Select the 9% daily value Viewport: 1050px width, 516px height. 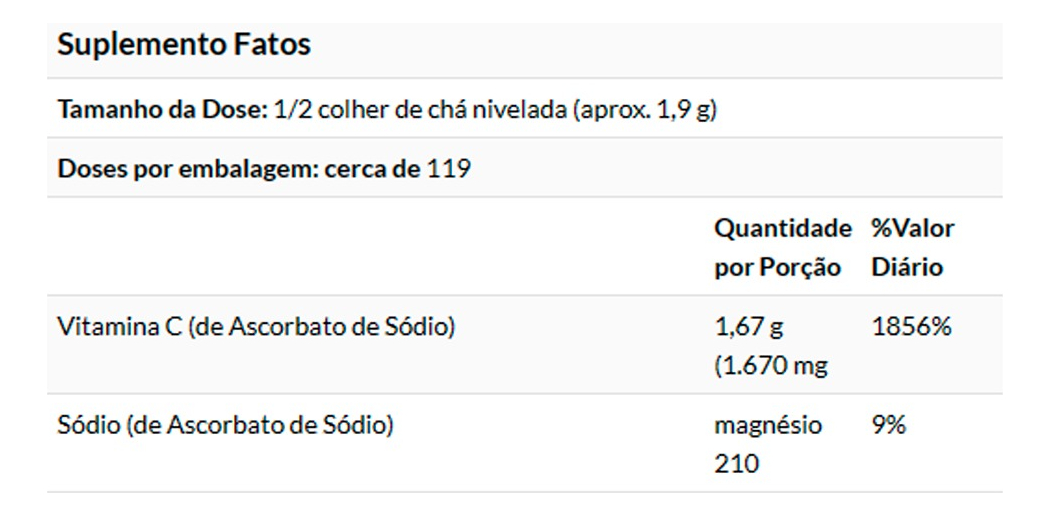click(889, 425)
